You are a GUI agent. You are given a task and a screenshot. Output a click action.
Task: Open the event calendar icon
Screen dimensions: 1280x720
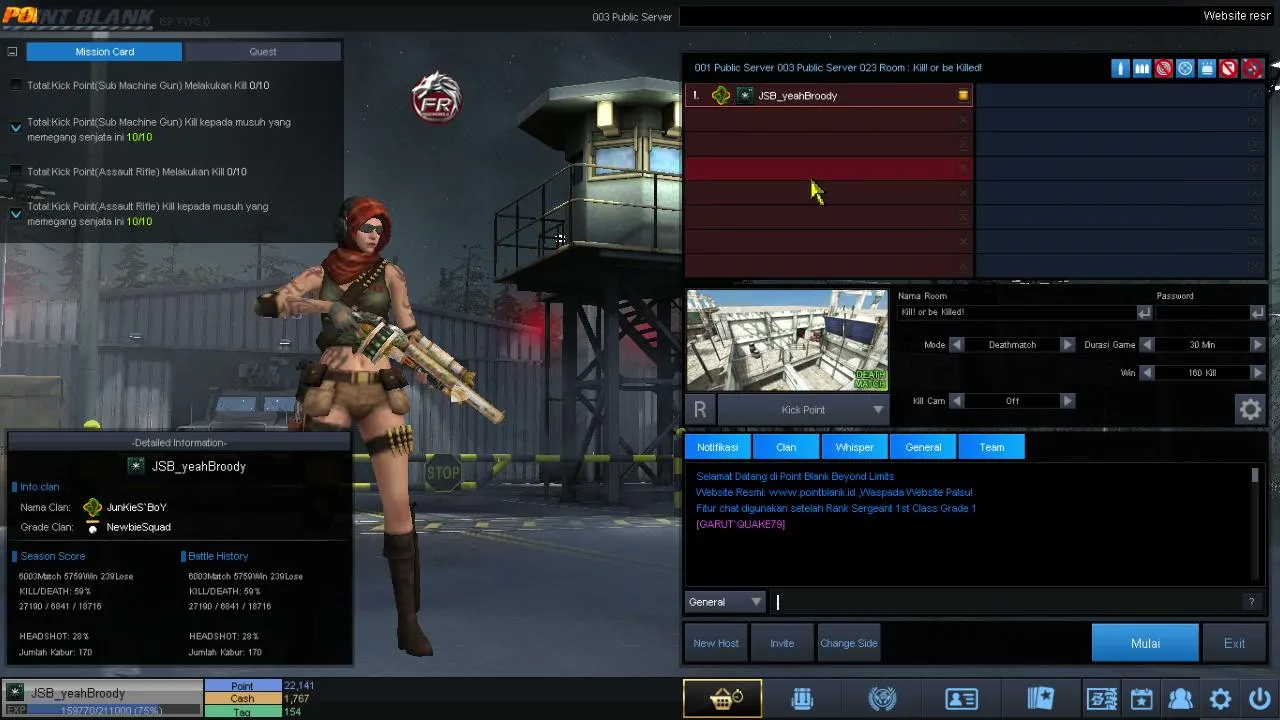pyautogui.click(x=1141, y=699)
